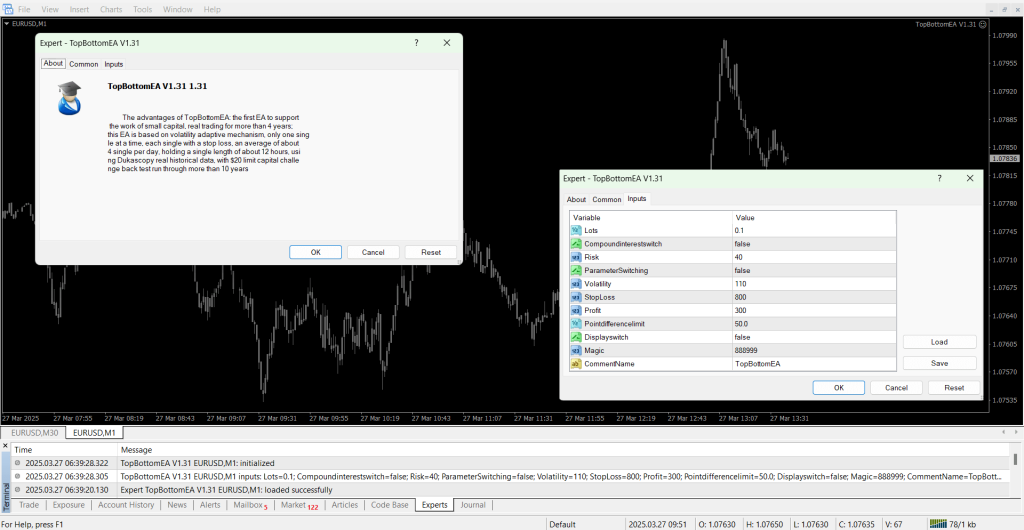Image resolution: width=1024 pixels, height=530 pixels.
Task: Click the graduate expert icon in the About dialog
Action: pos(69,98)
